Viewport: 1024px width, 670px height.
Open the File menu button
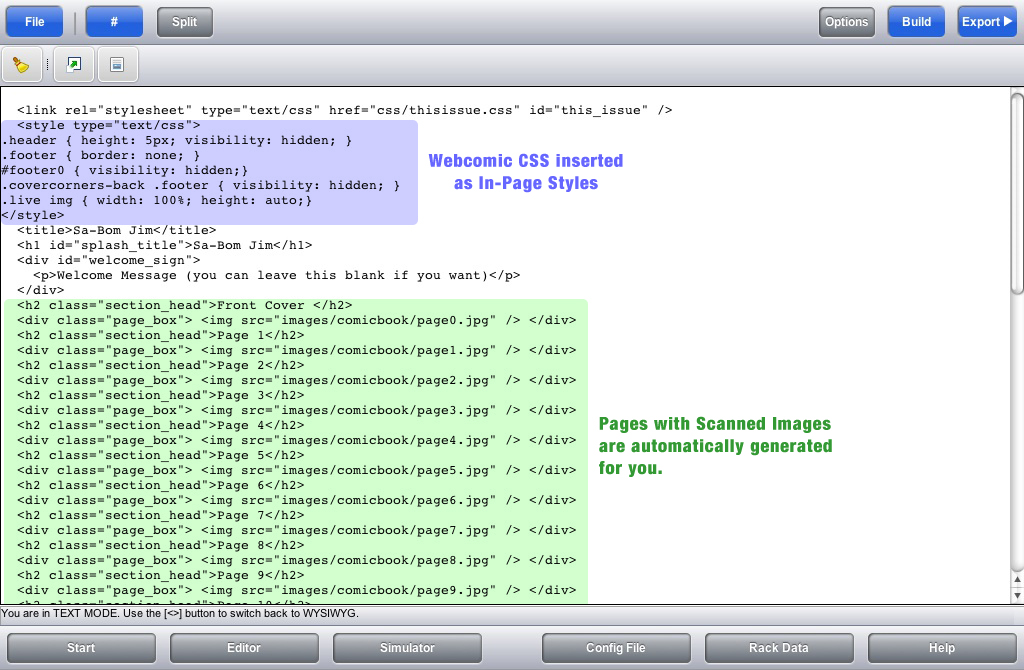pos(35,22)
